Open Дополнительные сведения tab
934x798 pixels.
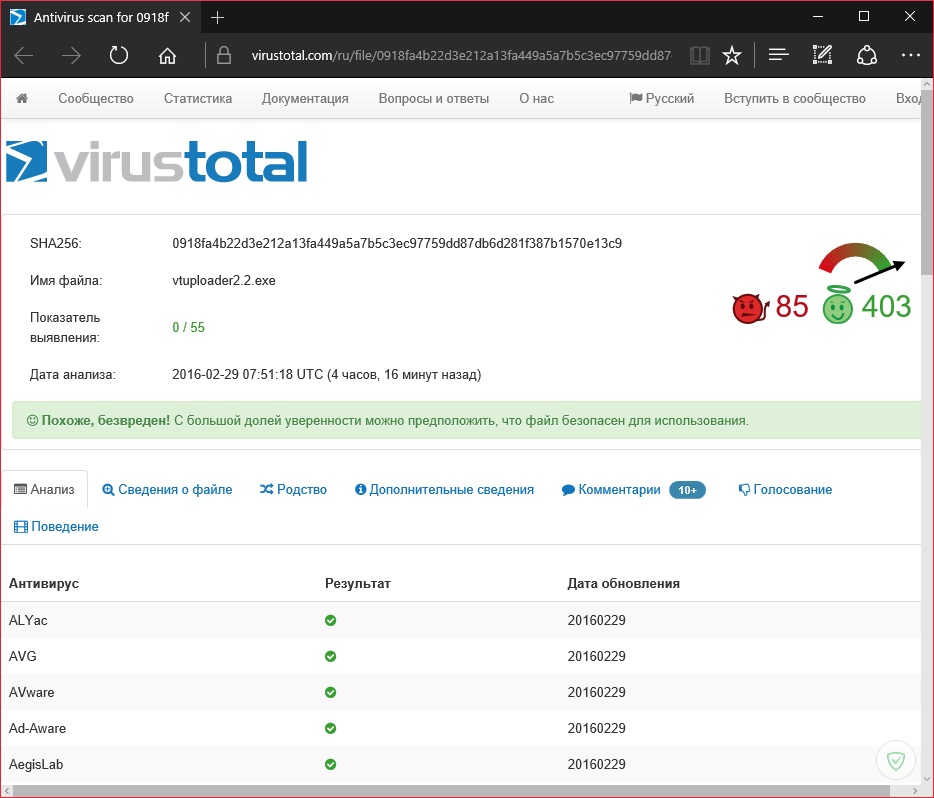pos(444,490)
